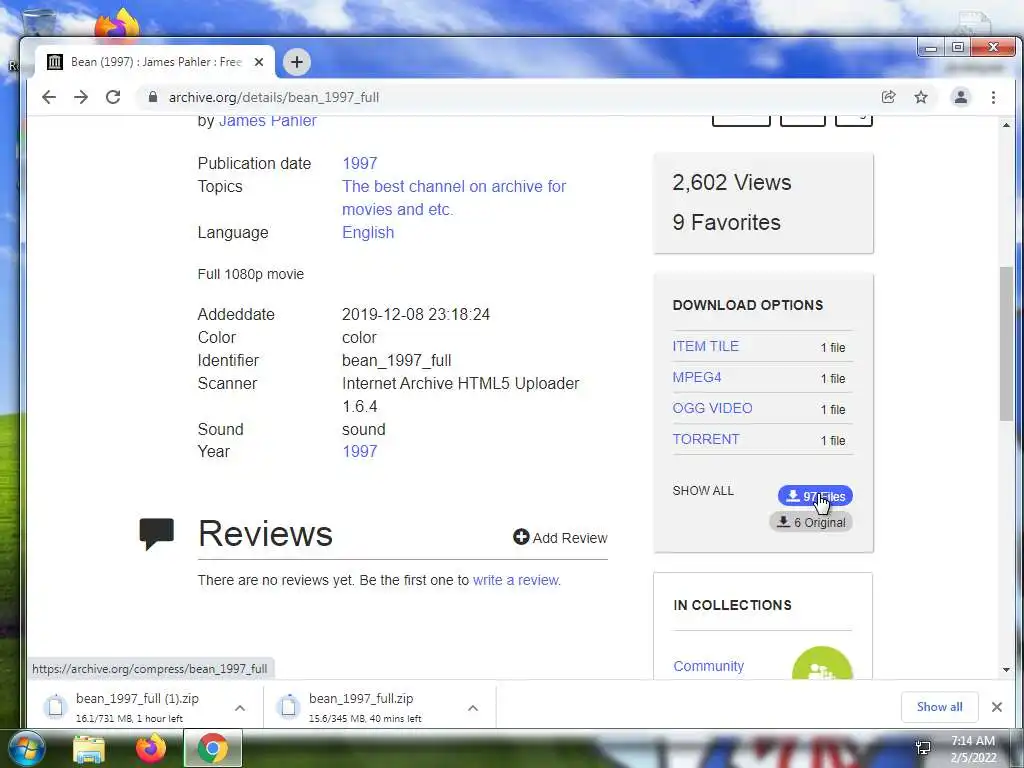Click the network tray icon
1024x768 pixels.
coord(923,748)
